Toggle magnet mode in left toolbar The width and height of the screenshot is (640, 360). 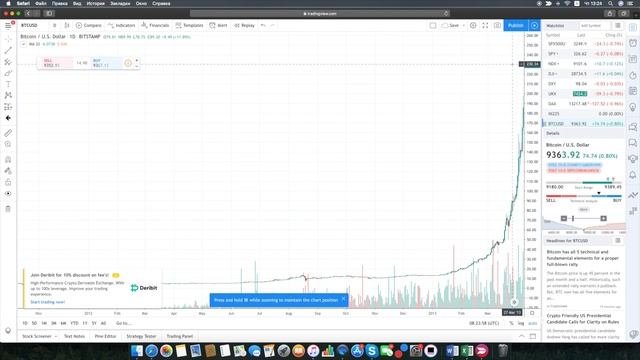click(x=8, y=159)
